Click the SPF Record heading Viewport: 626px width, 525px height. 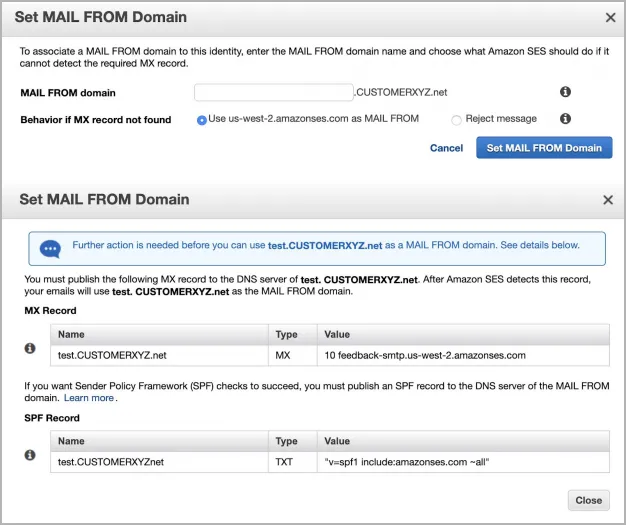[x=52, y=418]
